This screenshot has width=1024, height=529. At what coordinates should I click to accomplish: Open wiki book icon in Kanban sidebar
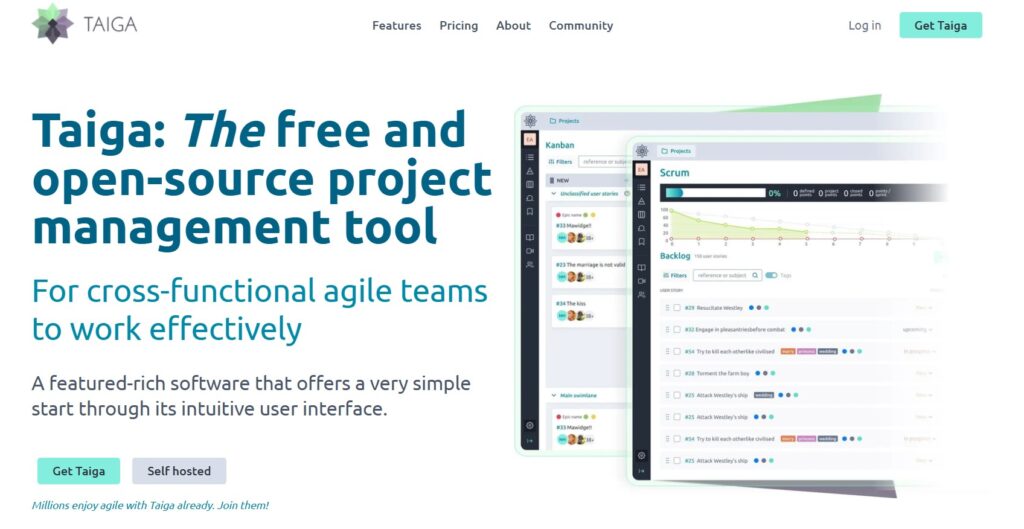(x=530, y=237)
